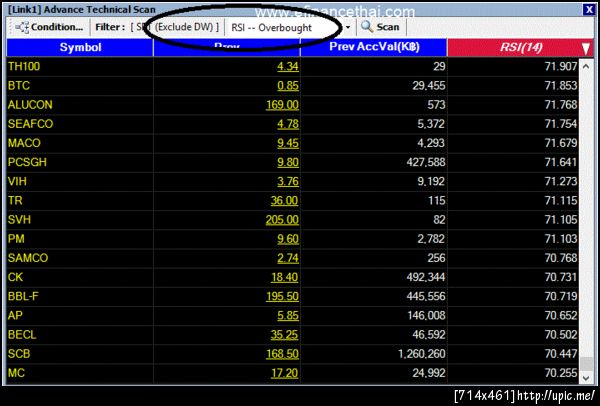Screen dimensions: 600x406
Task: Sort by the RSI(14) column header
Action: tap(520, 47)
